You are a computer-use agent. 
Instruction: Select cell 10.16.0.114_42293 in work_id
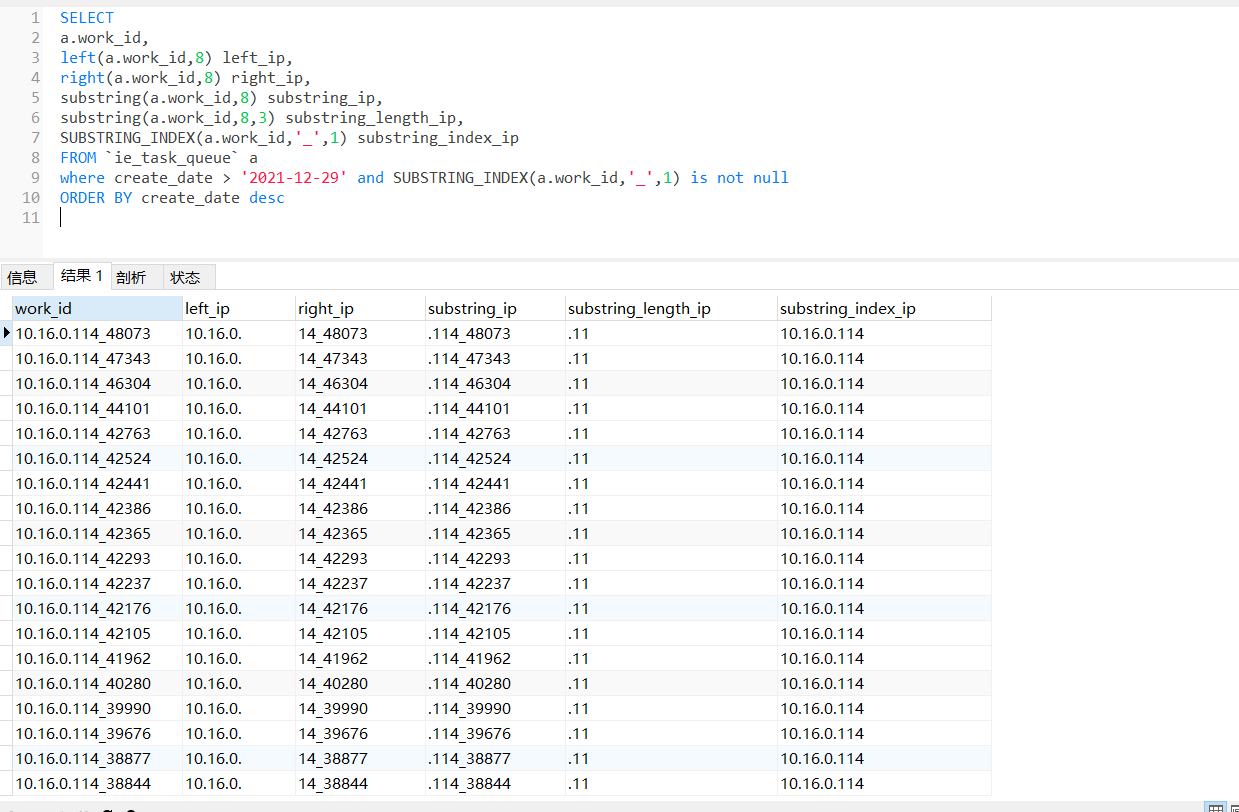(x=97, y=558)
